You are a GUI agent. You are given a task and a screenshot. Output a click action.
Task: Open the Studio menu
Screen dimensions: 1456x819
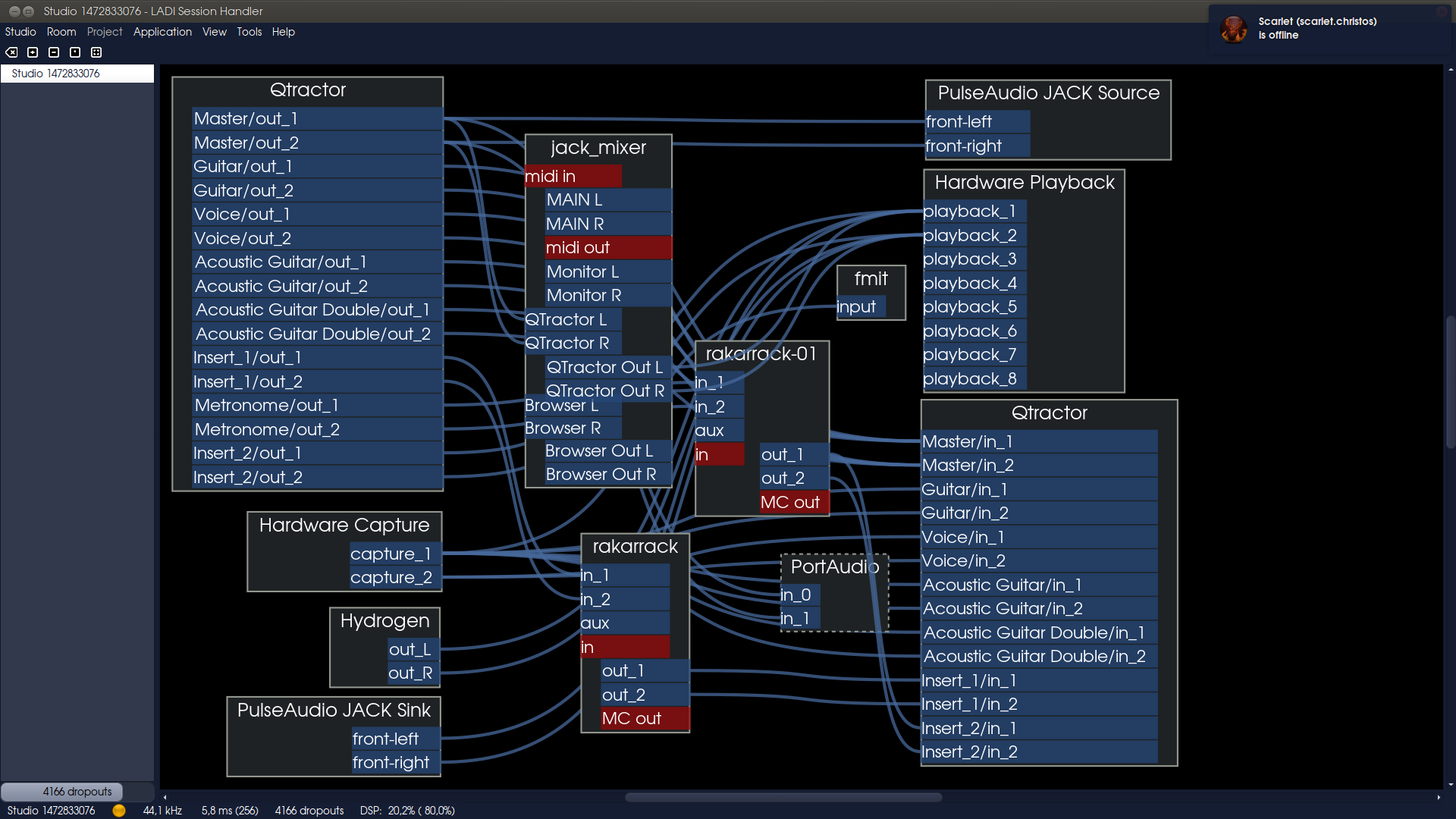click(x=20, y=32)
